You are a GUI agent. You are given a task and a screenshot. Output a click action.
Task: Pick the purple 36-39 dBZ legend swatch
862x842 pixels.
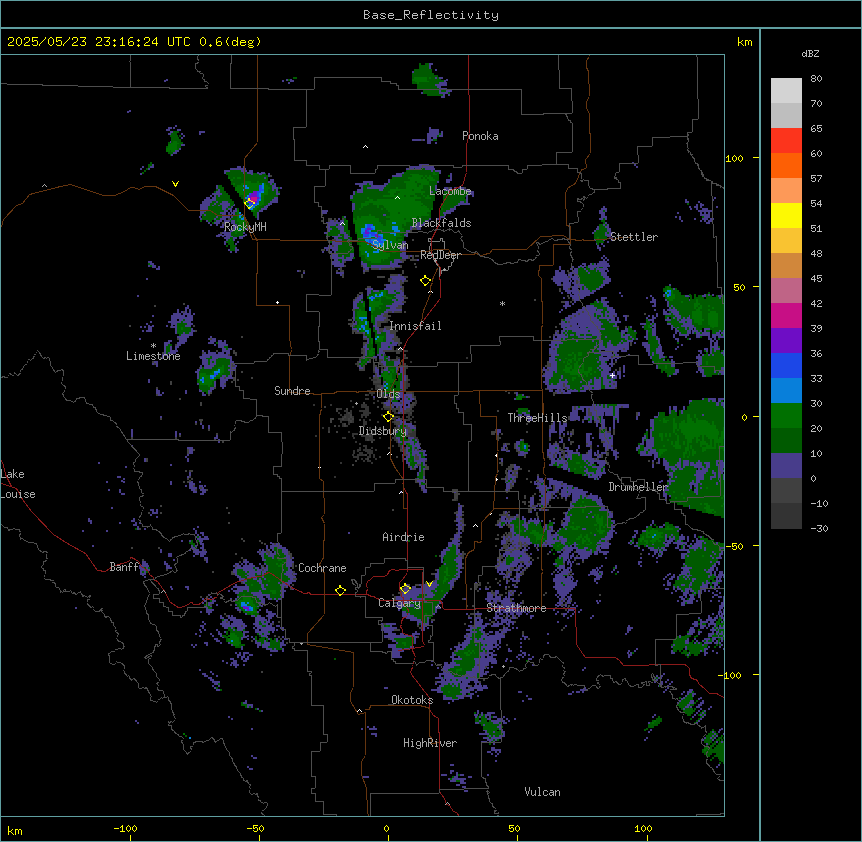tap(786, 341)
